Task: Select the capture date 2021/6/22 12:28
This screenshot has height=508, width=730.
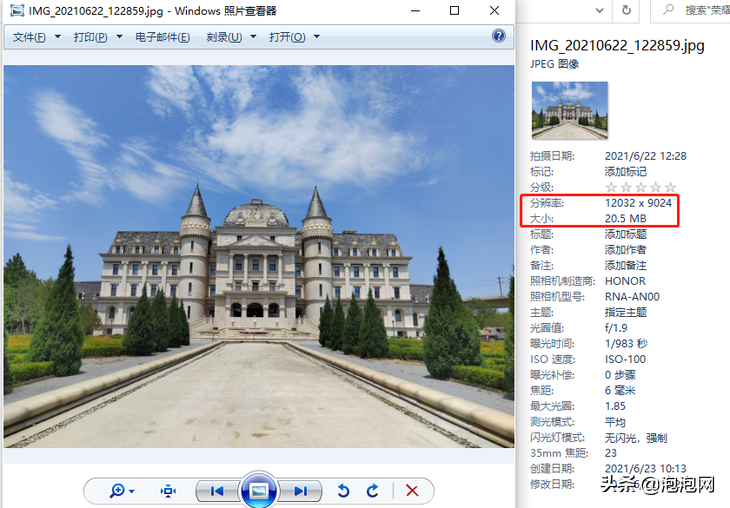Action: click(646, 156)
